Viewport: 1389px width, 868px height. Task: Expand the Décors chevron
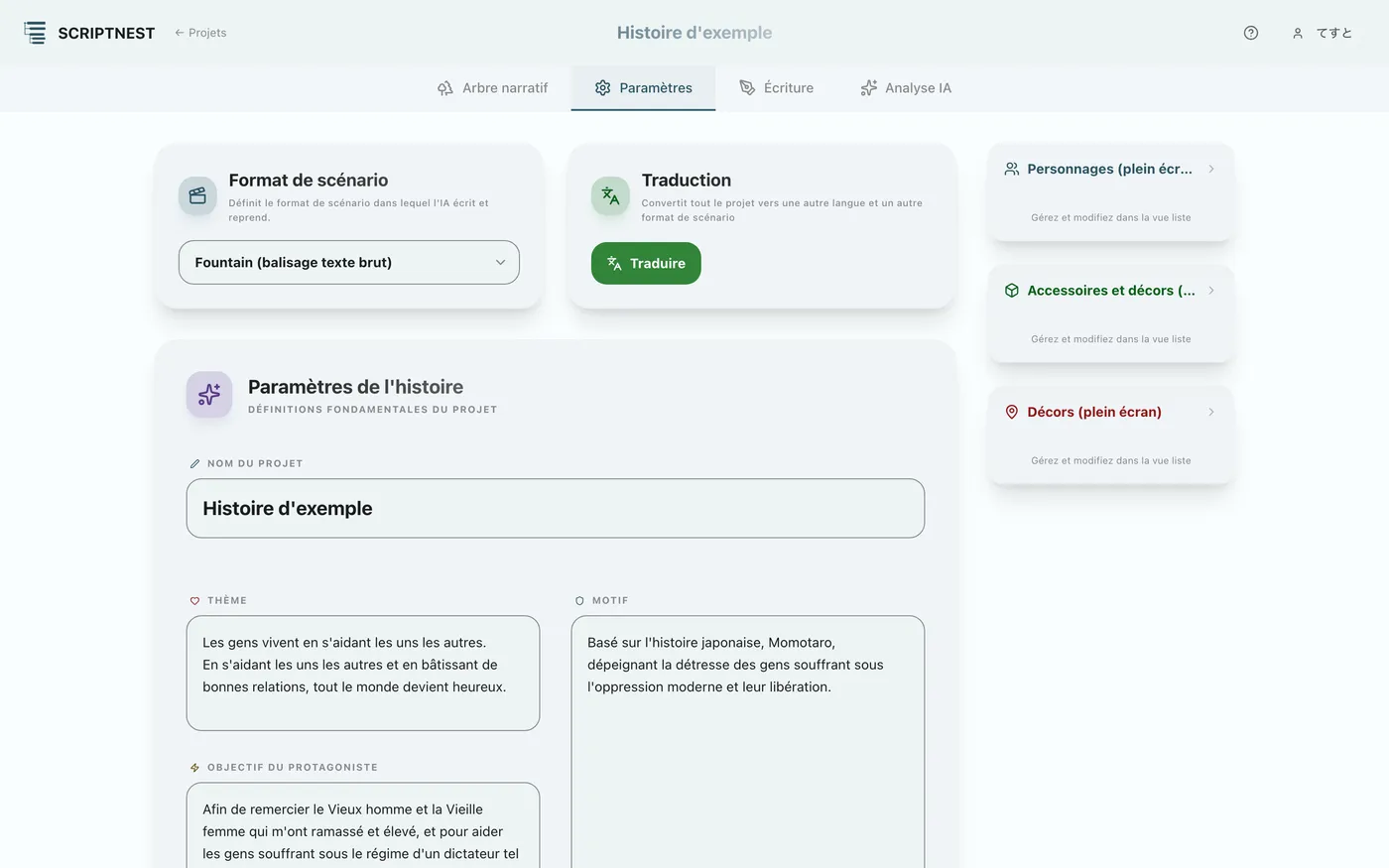(1211, 412)
